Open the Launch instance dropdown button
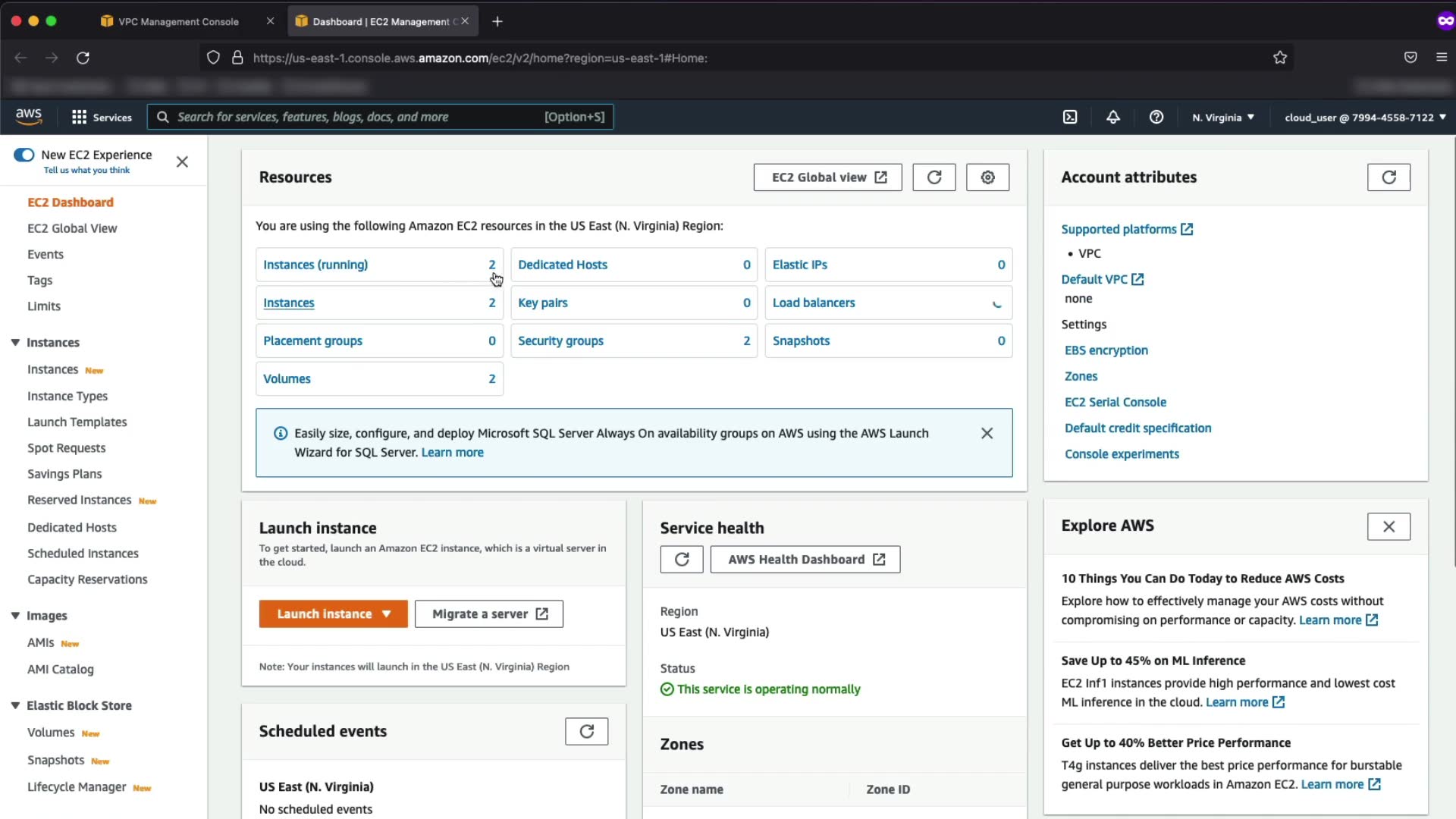This screenshot has width=1456, height=819. 333,614
